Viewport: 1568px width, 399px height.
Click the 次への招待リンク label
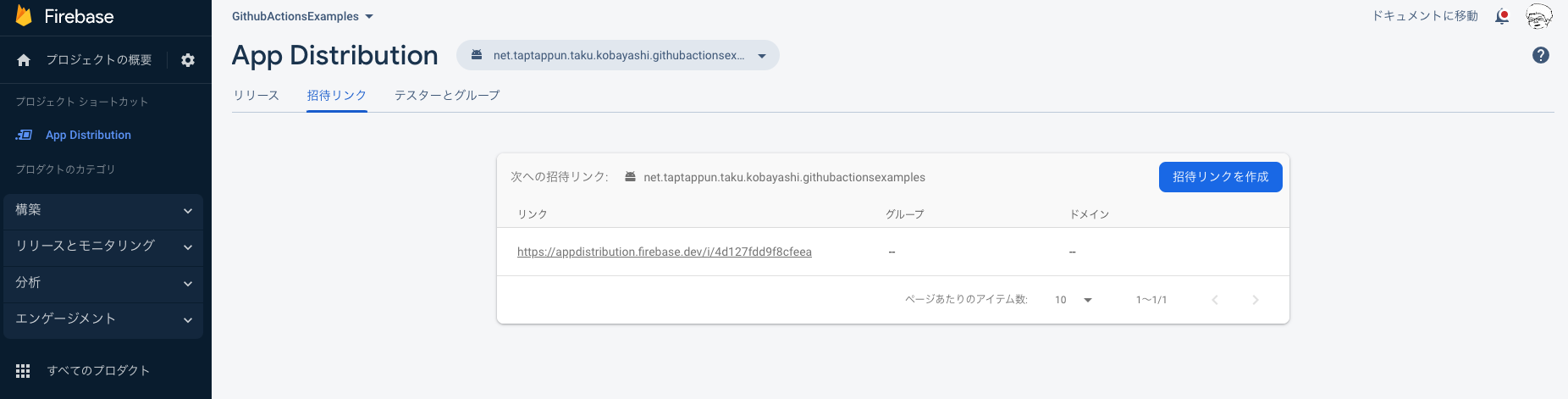click(x=560, y=177)
